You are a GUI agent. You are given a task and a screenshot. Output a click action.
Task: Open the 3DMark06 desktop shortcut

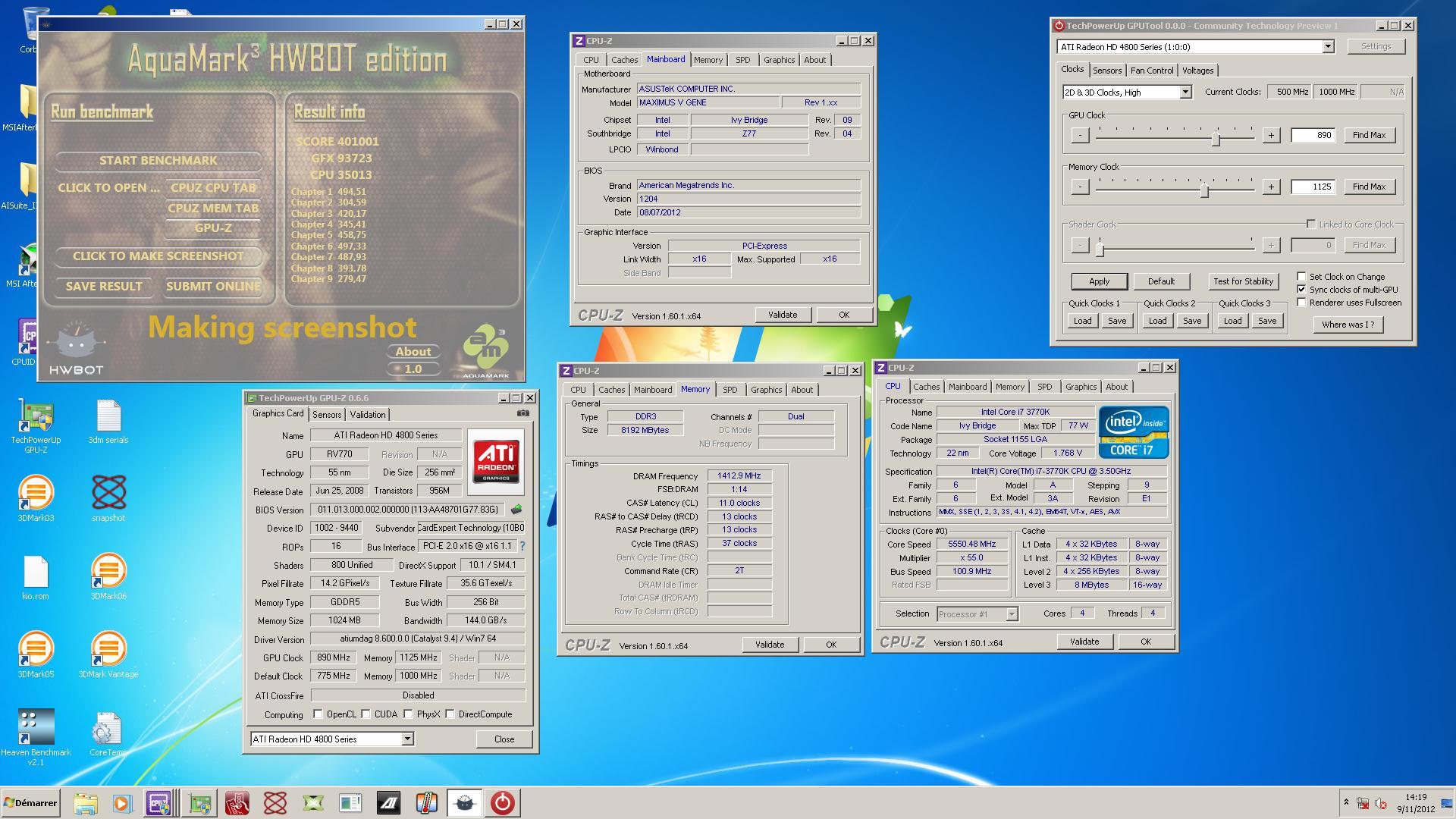(x=108, y=578)
